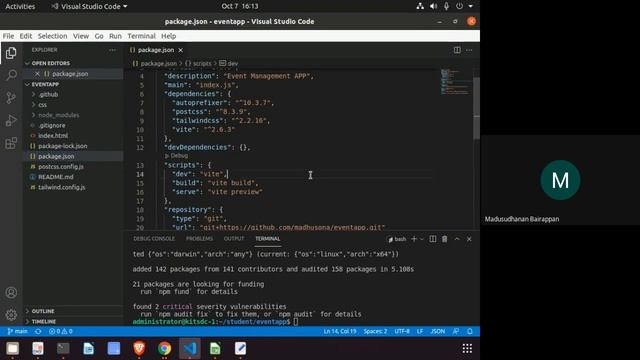
Task: Click the editor vertical scrollbar
Action: click(476, 108)
